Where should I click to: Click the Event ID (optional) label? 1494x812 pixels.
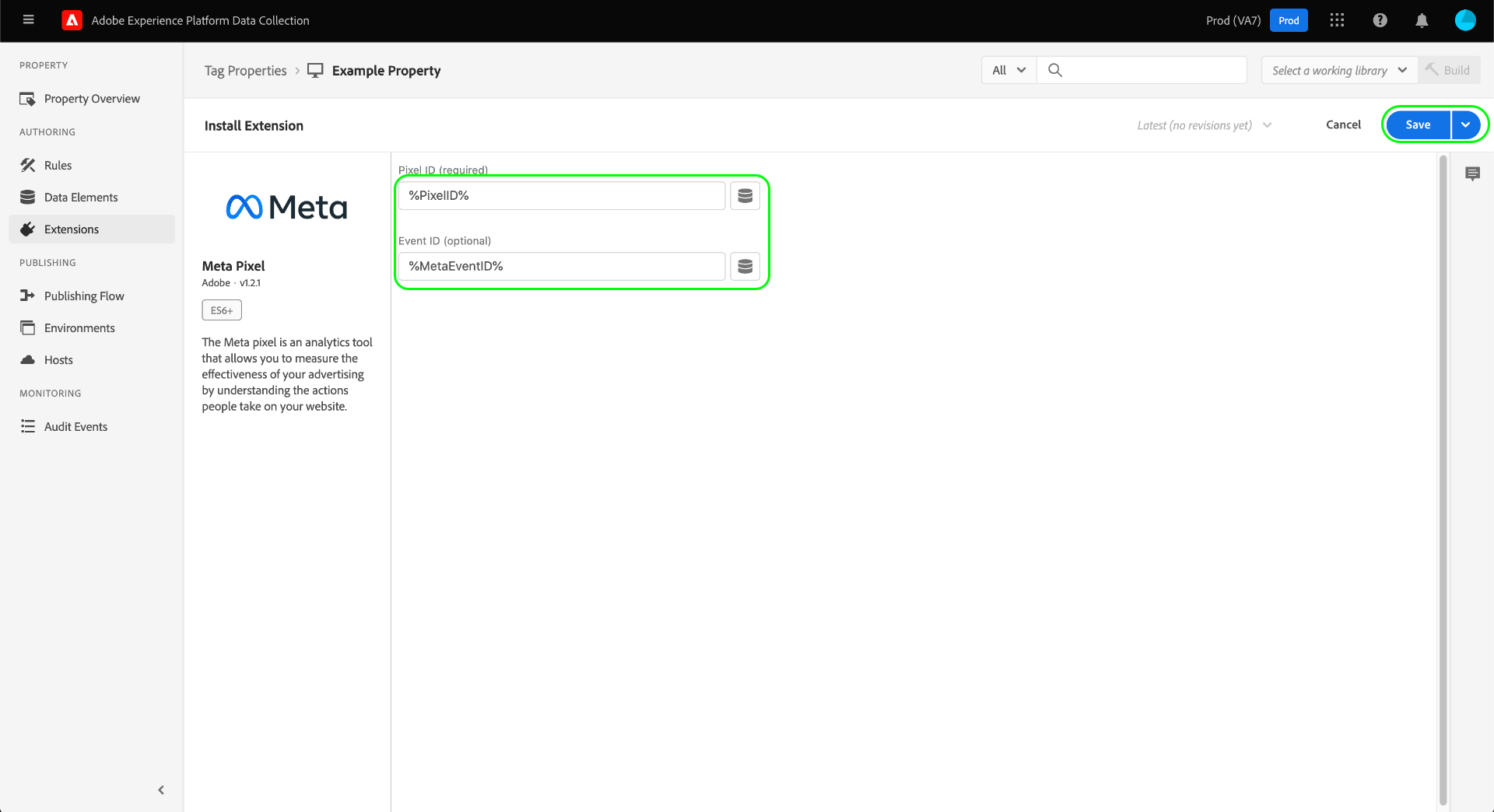444,240
